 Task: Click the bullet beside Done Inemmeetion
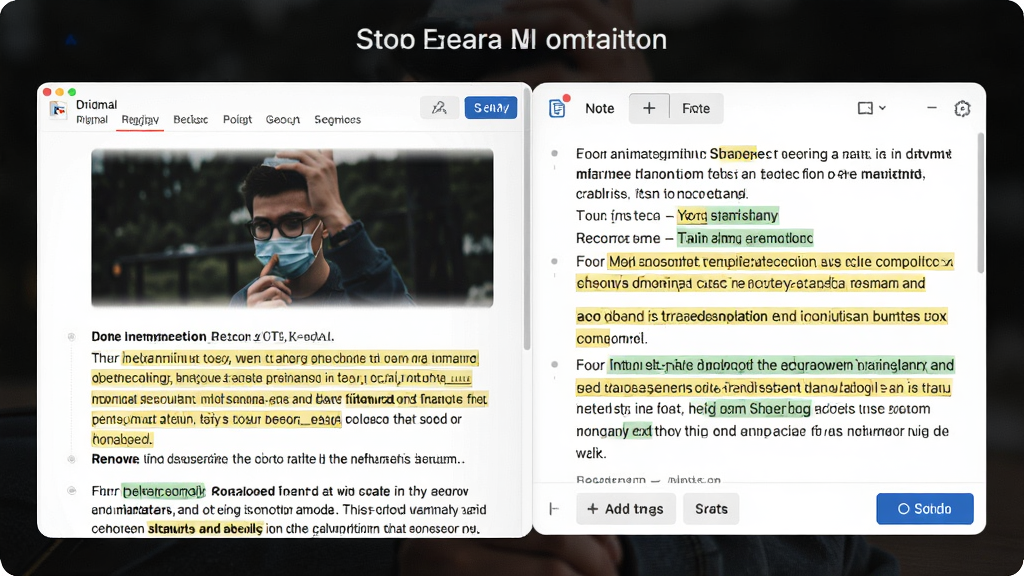[x=71, y=336]
